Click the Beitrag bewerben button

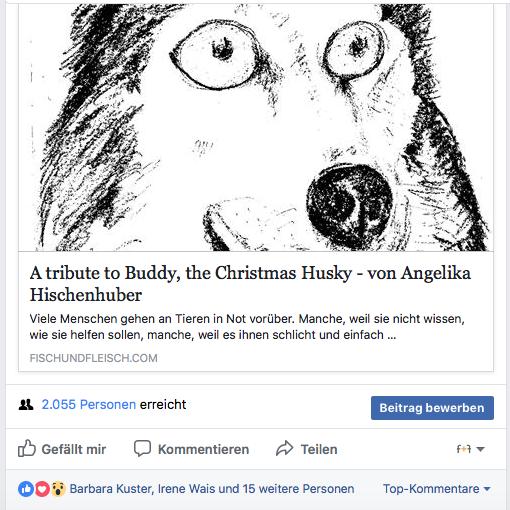(432, 408)
